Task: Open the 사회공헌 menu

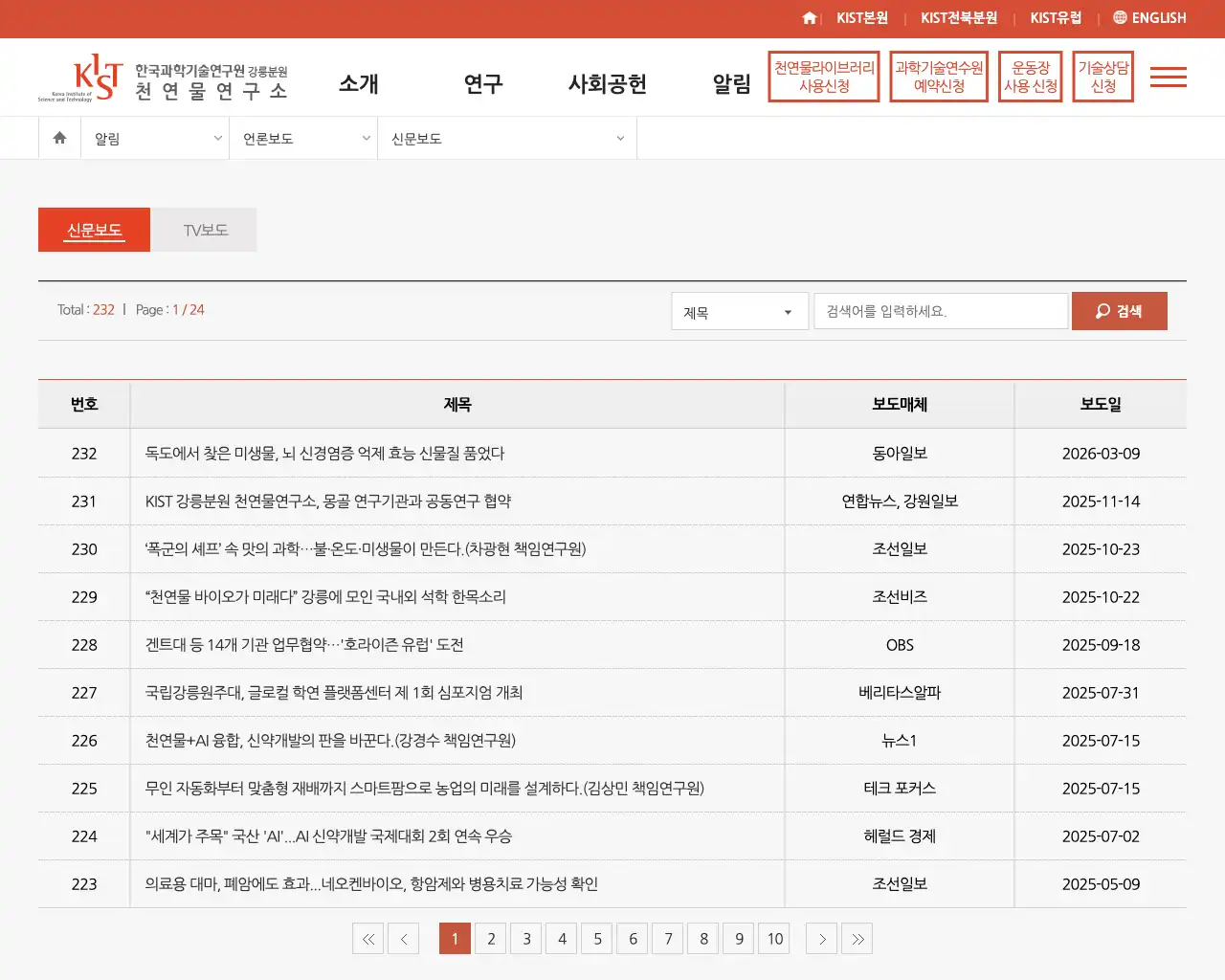Action: click(608, 84)
